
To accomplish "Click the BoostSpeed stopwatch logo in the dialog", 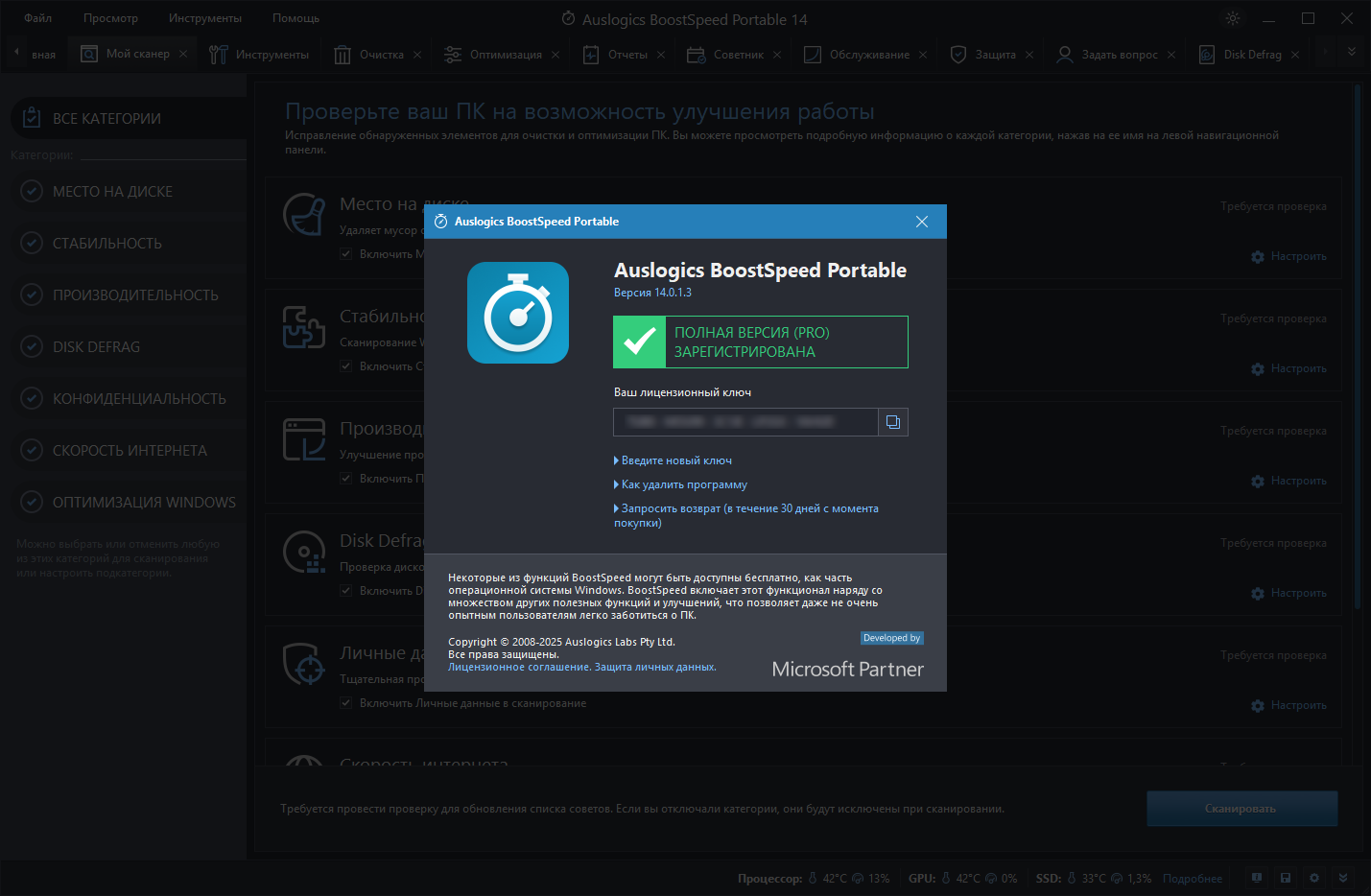I will pos(518,313).
